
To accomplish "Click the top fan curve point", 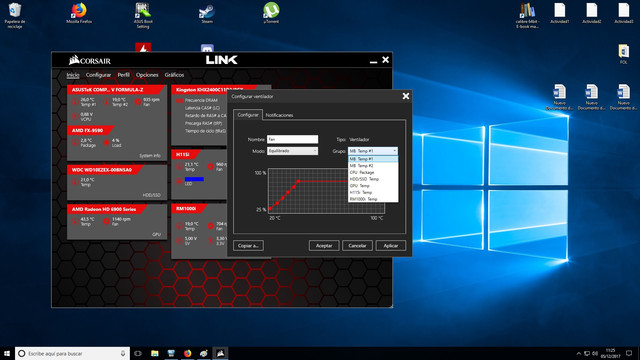I will [298, 181].
